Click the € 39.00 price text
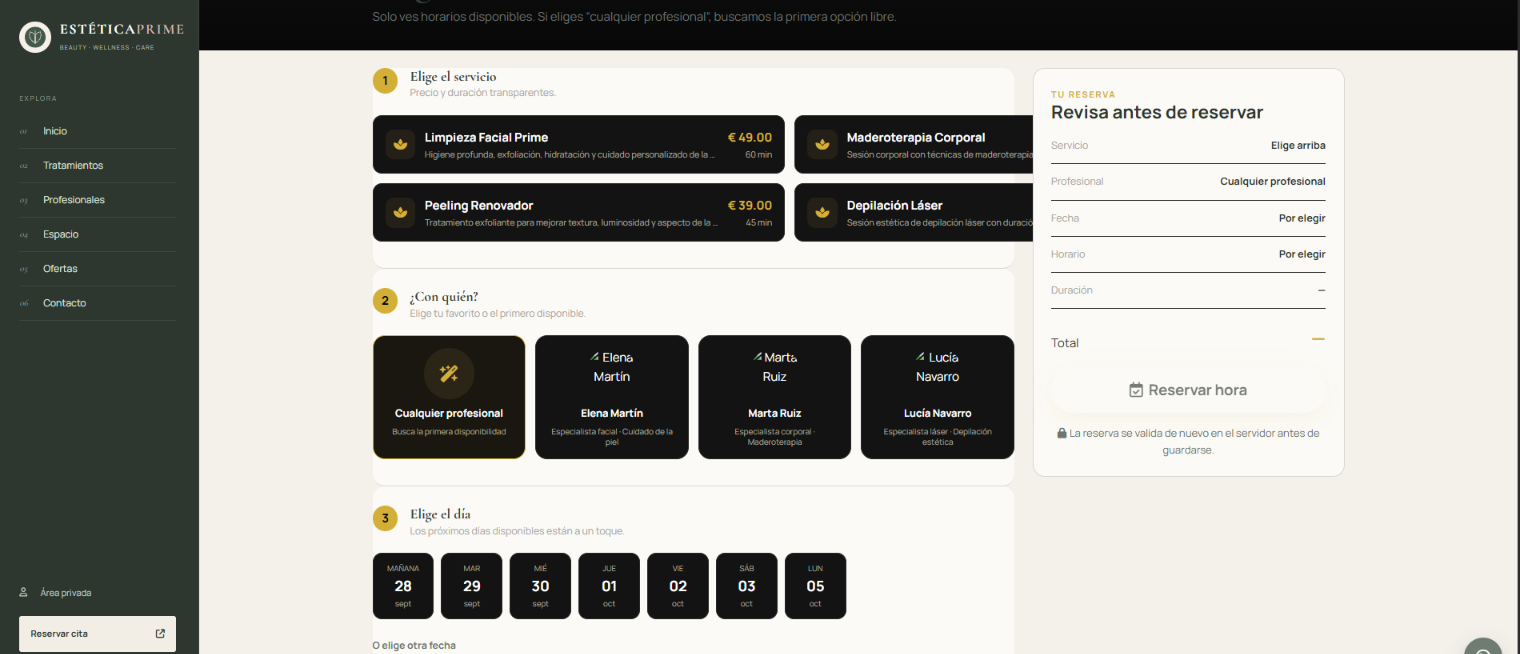The width and height of the screenshot is (1520, 654). coord(750,205)
